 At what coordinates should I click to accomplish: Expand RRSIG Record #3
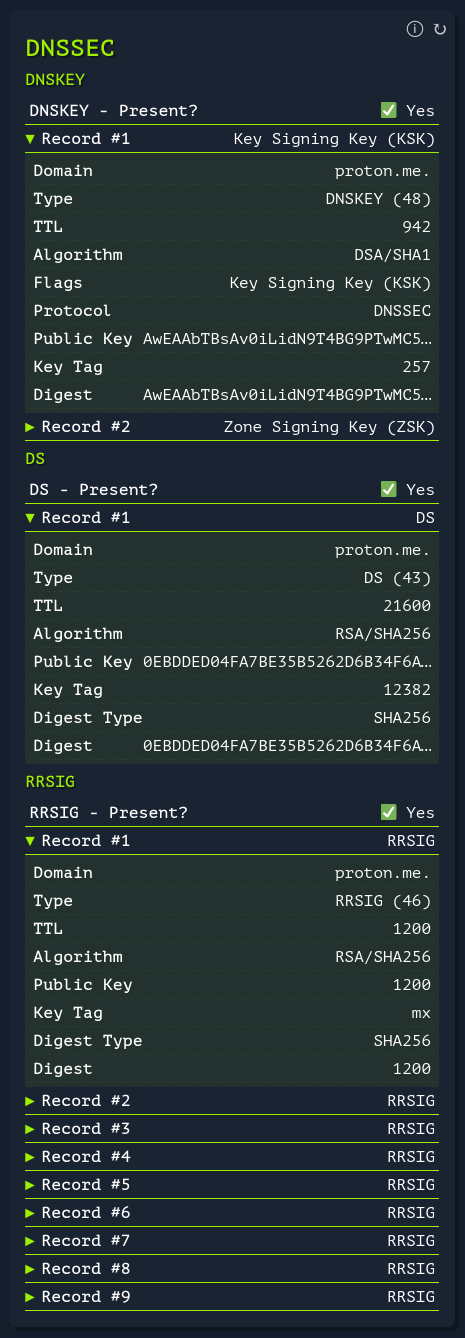tap(232, 1129)
